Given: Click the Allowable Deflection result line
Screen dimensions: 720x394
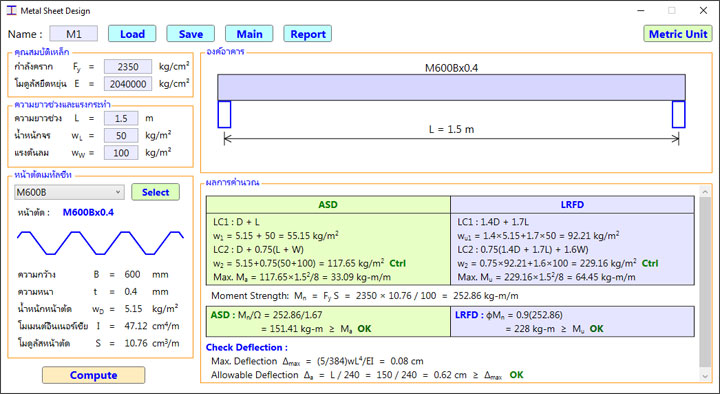Looking at the screenshot, I should (x=367, y=375).
